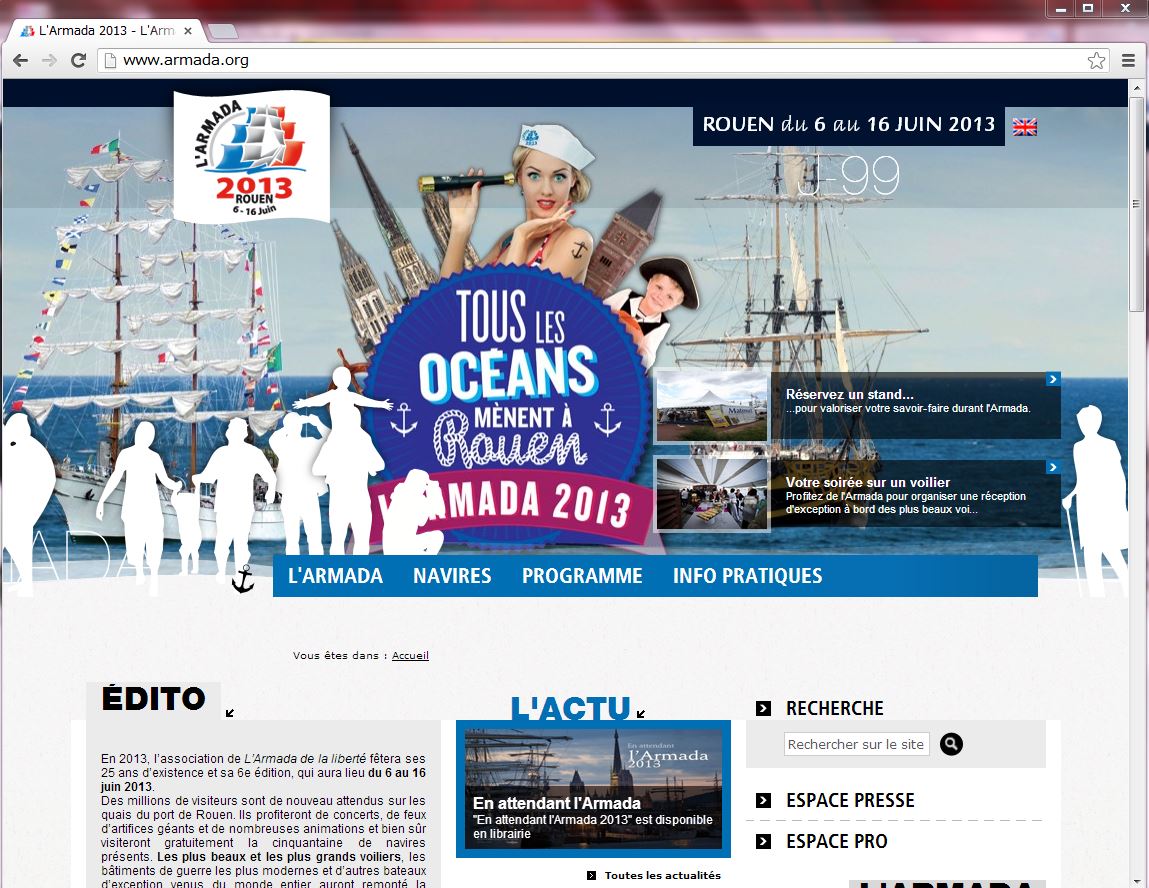Image resolution: width=1149 pixels, height=888 pixels.
Task: Open the L'ARMADA navigation menu
Action: click(x=335, y=576)
